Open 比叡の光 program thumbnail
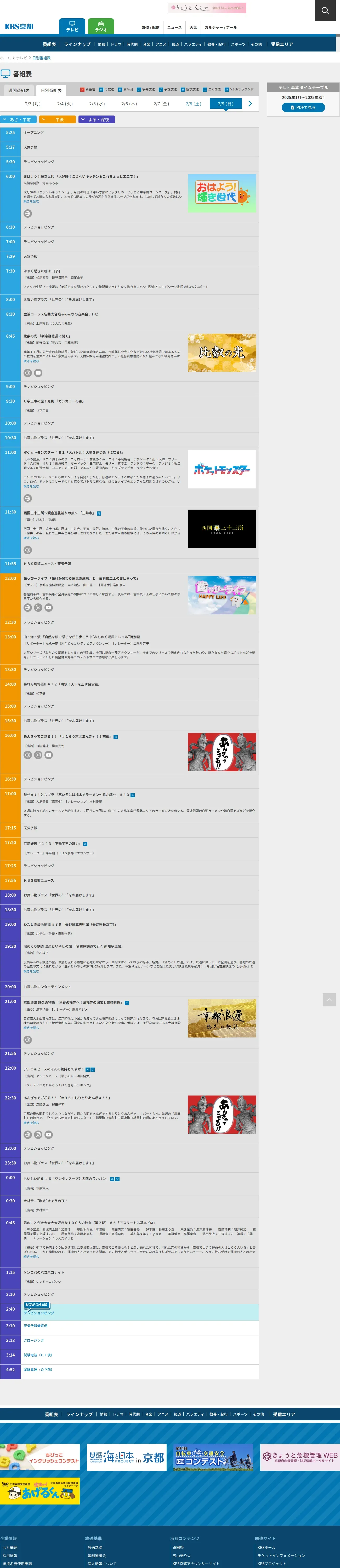The width and height of the screenshot is (340, 1568). click(x=222, y=353)
